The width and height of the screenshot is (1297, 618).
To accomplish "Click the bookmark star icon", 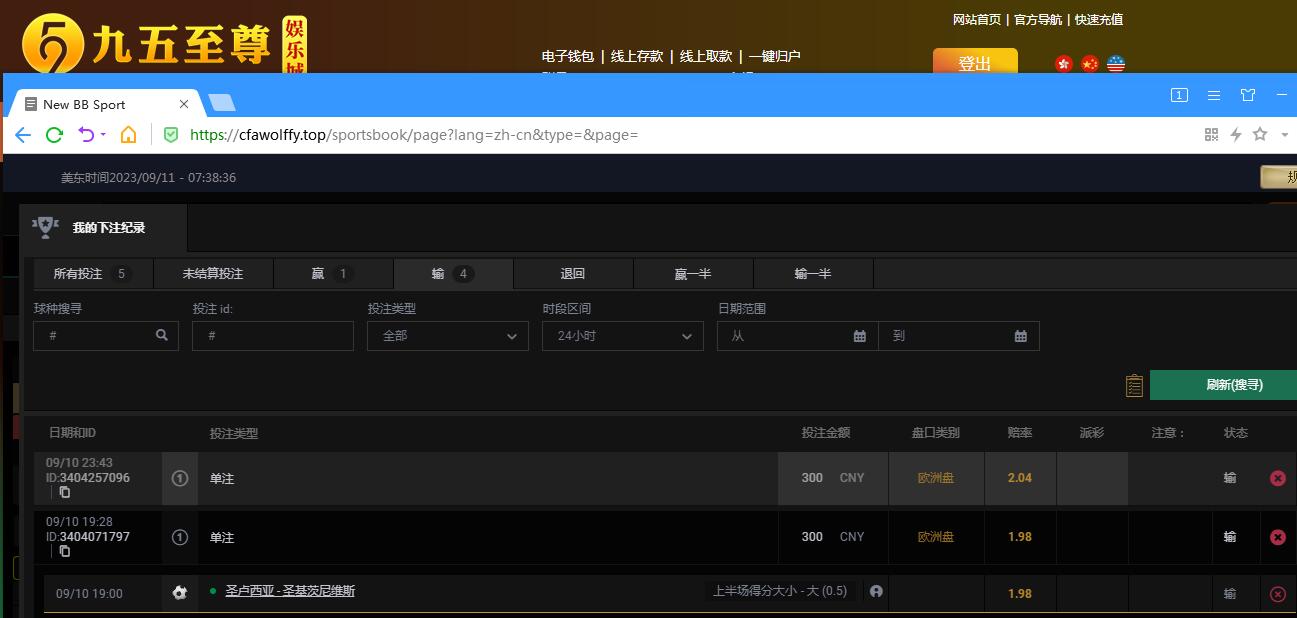I will (x=1260, y=134).
